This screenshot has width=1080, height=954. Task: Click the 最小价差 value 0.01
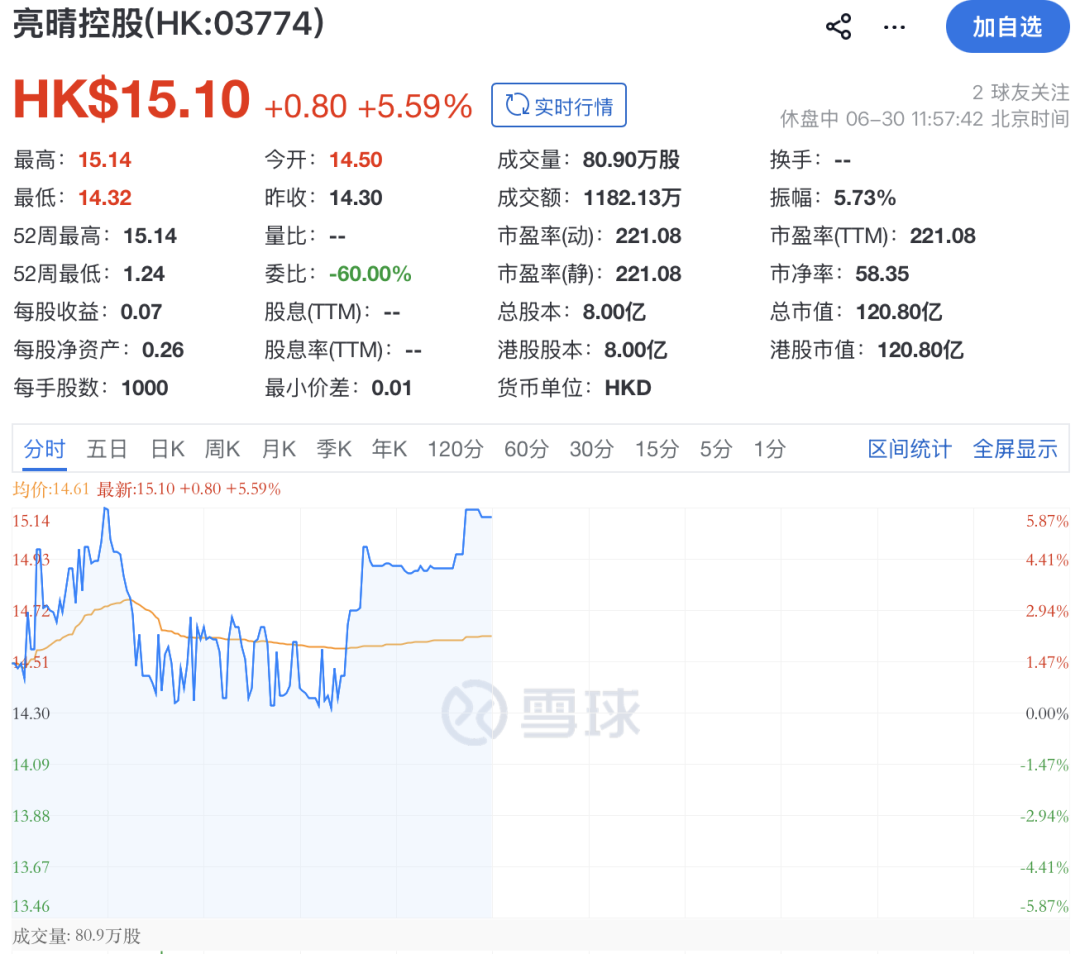coord(391,388)
